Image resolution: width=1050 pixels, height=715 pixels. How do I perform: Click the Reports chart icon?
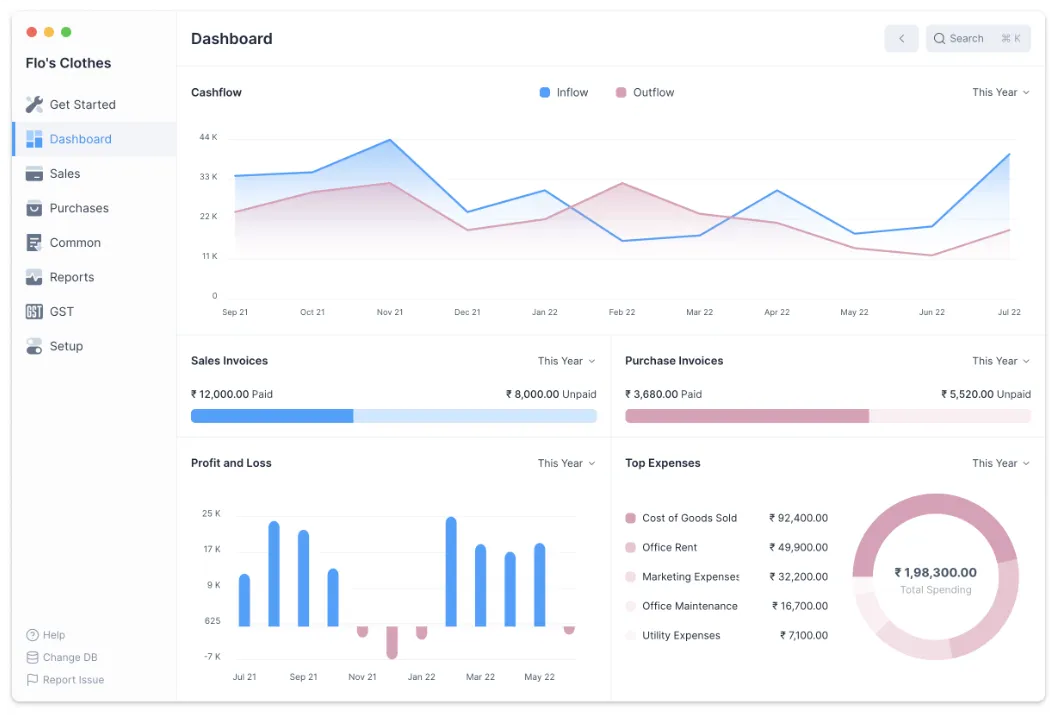(x=34, y=277)
